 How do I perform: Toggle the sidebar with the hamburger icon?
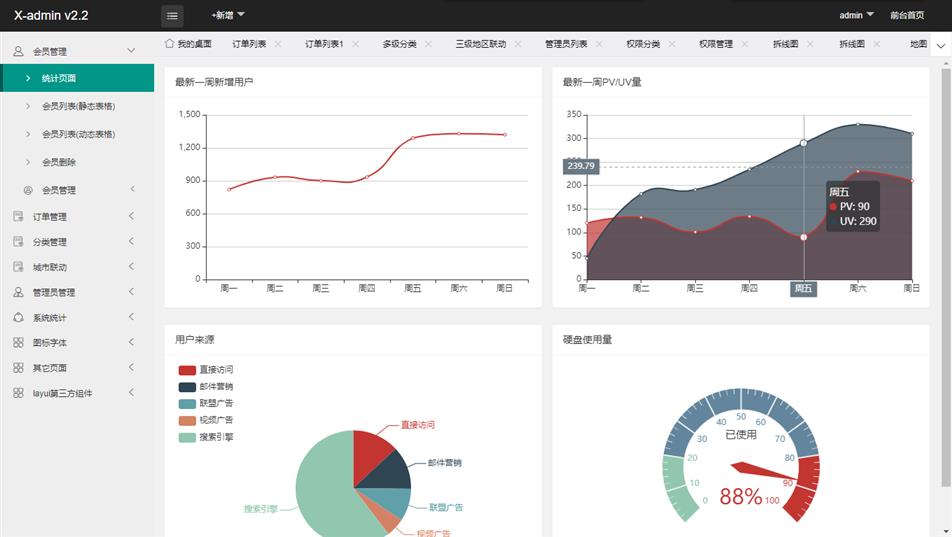click(x=172, y=16)
